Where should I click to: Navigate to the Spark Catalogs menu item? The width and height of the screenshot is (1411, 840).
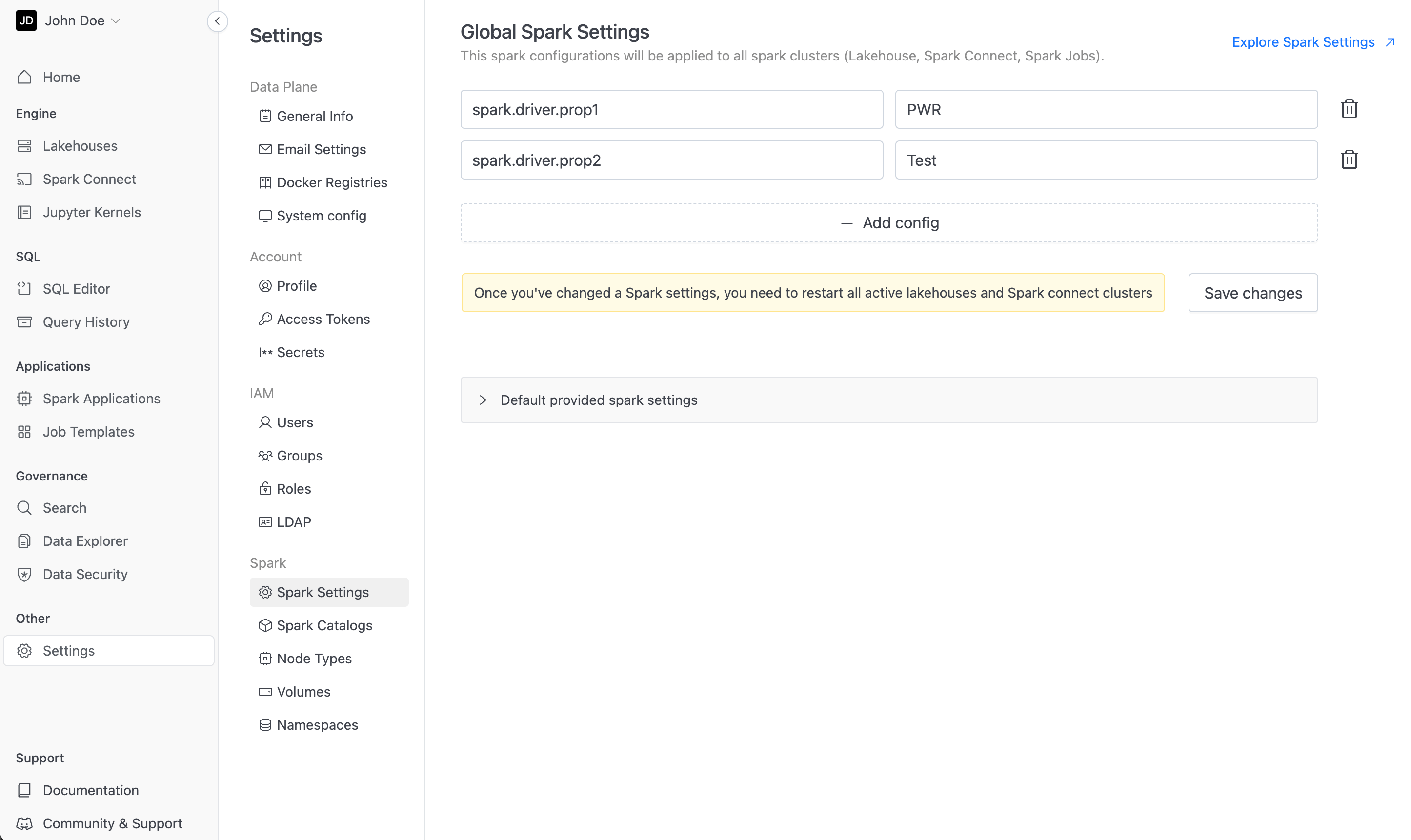tap(325, 625)
